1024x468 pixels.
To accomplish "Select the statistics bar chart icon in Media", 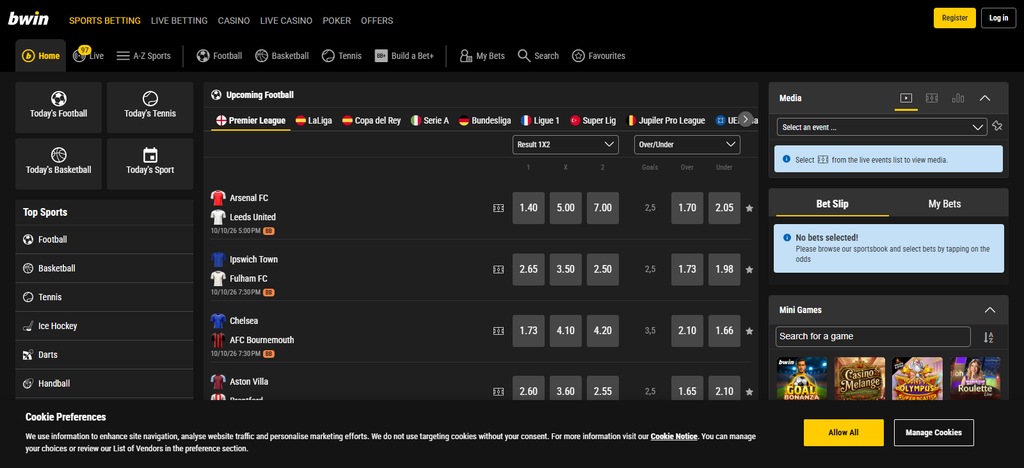I will click(958, 98).
